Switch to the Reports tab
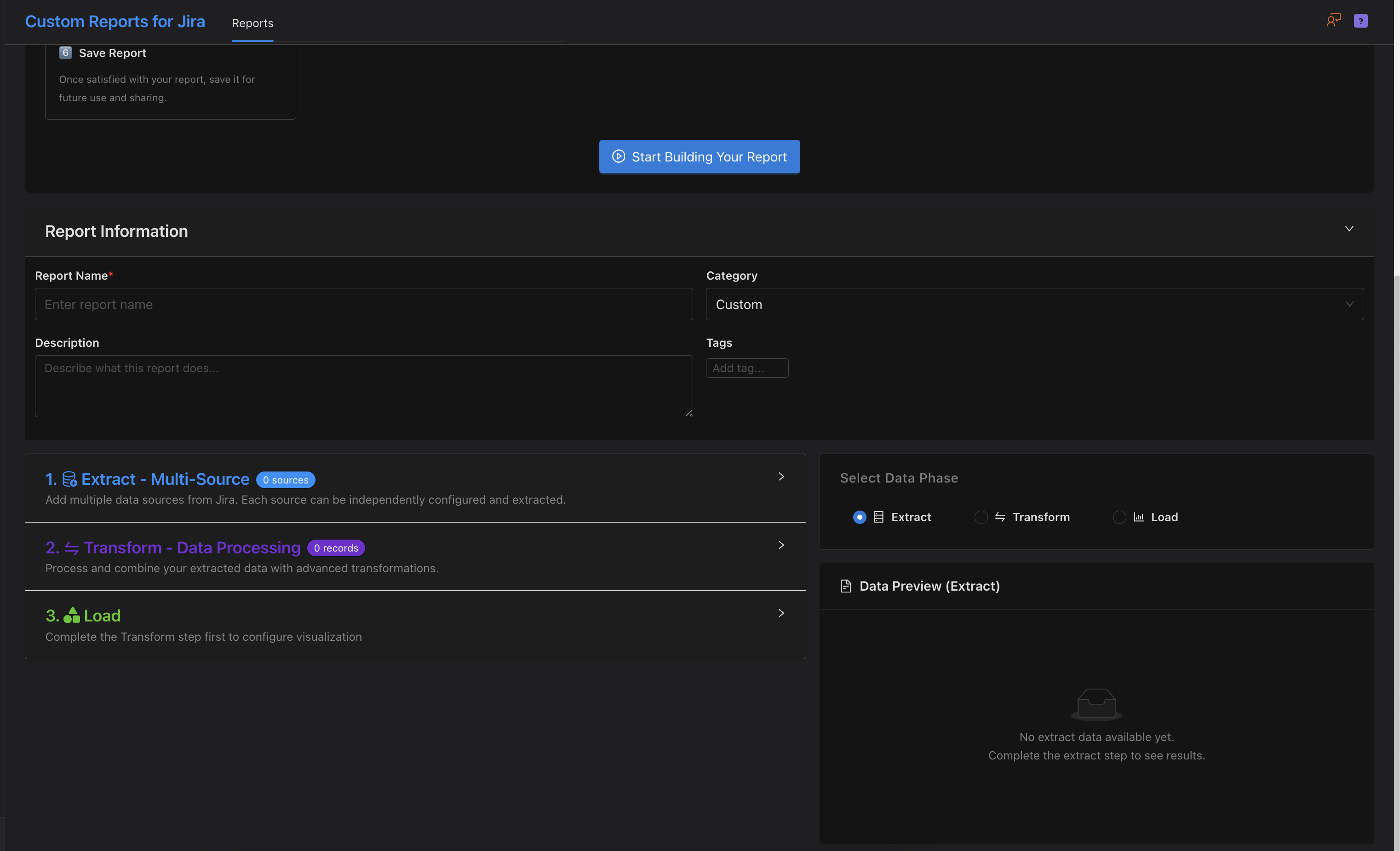 click(252, 23)
